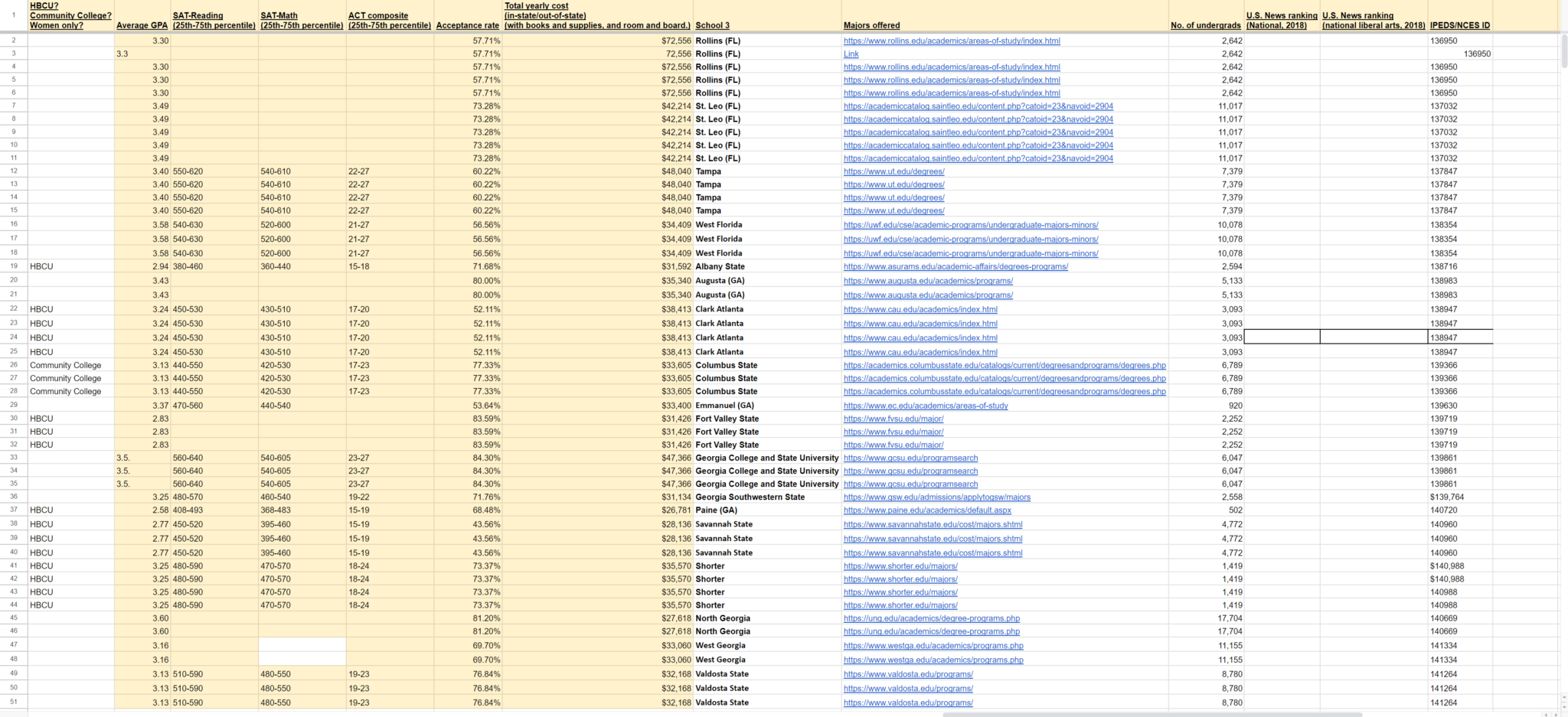Select the 'No. of undergrads' header cell

coord(1206,16)
